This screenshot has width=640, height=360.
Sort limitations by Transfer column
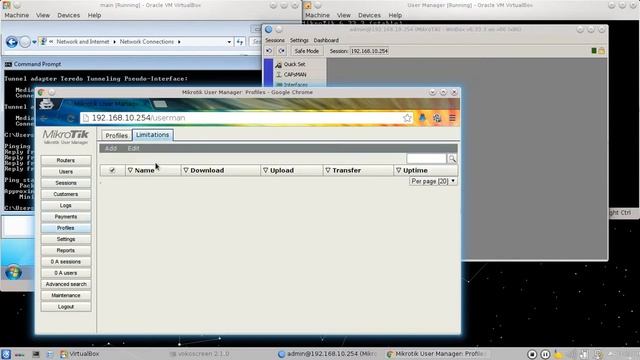[346, 170]
